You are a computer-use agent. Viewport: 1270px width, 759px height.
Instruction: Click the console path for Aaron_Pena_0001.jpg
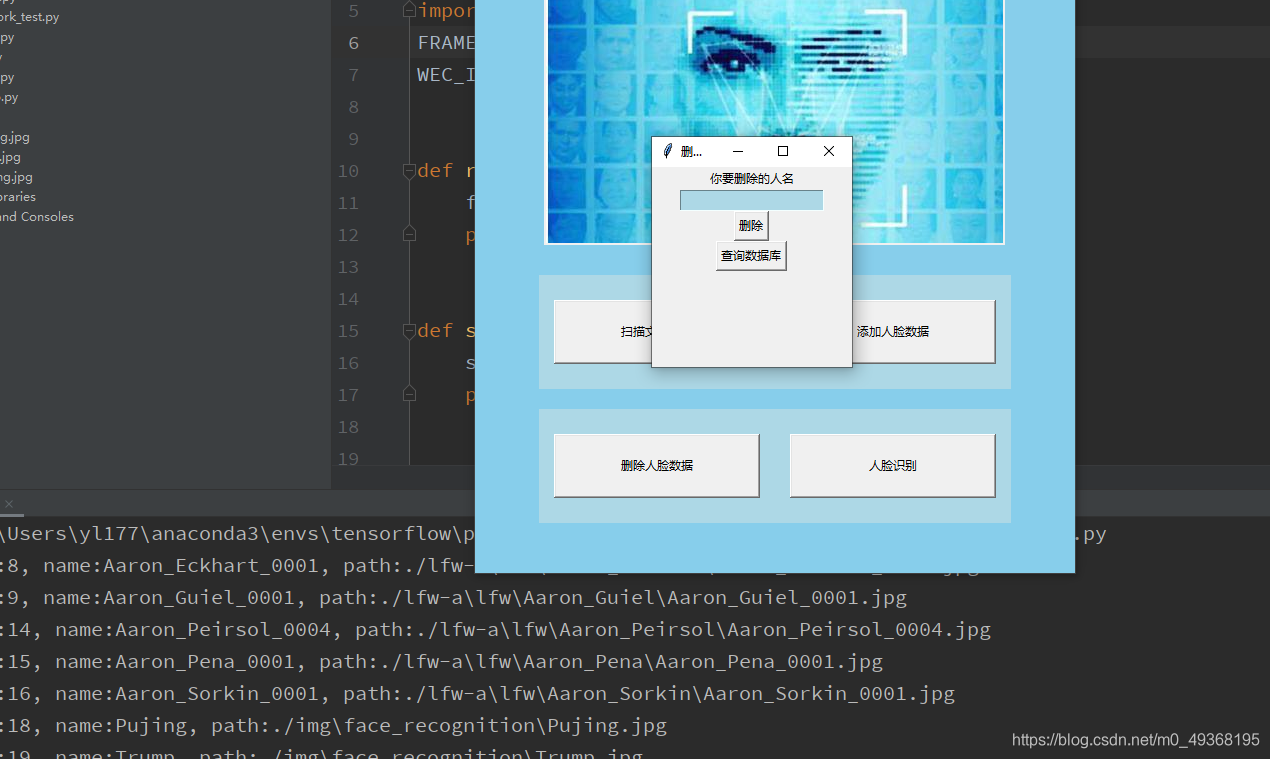tap(601, 662)
